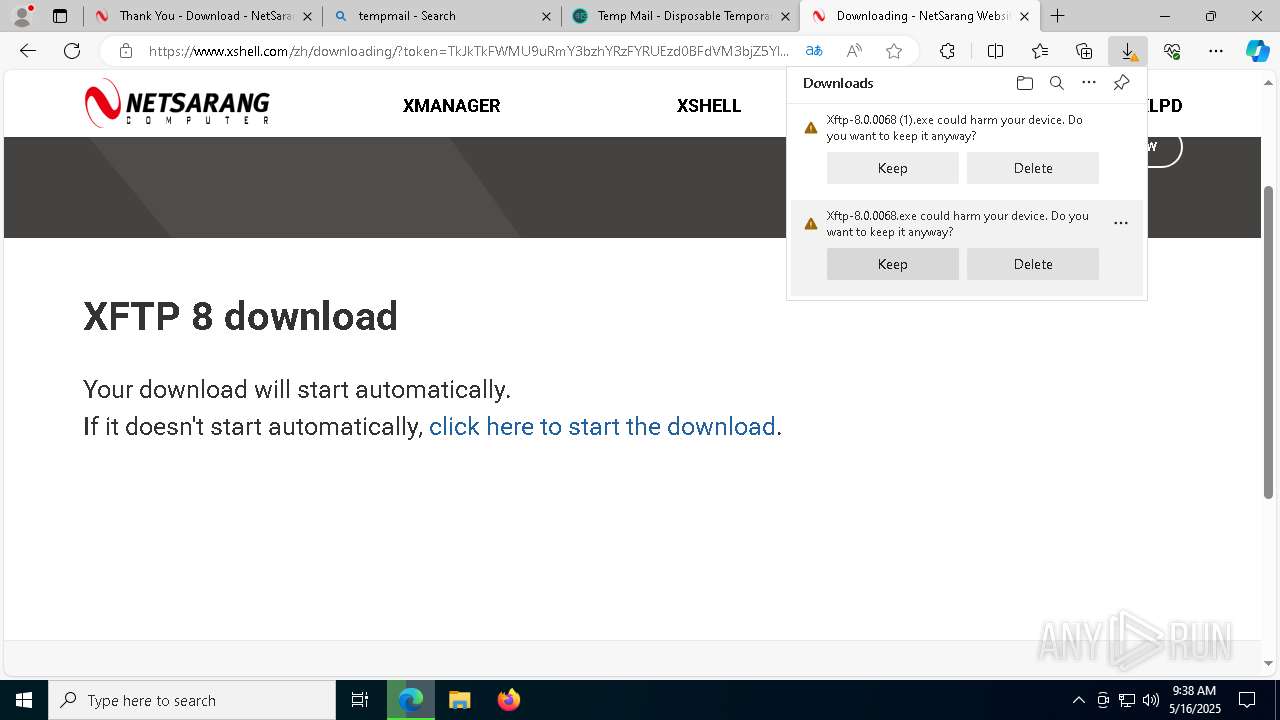Click the translate page icon
This screenshot has width=1280, height=720.
(814, 51)
